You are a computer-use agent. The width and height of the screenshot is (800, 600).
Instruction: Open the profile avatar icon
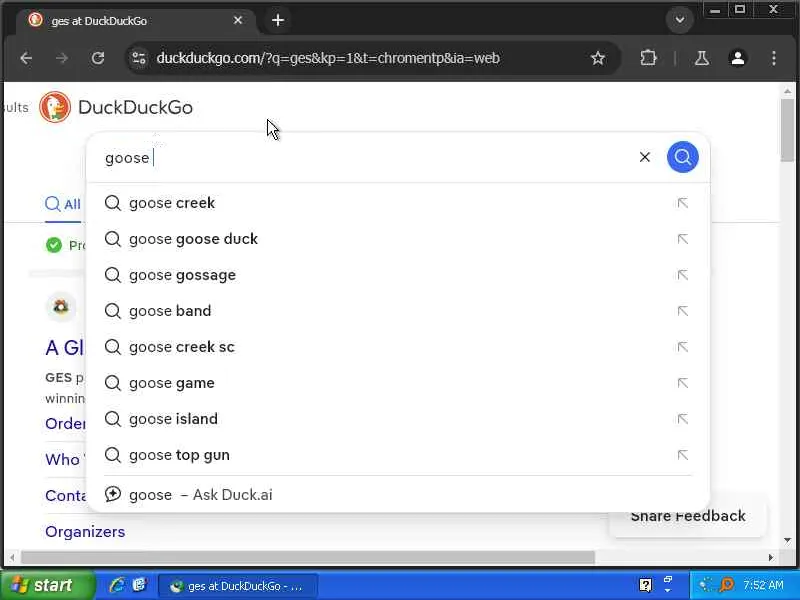click(738, 58)
